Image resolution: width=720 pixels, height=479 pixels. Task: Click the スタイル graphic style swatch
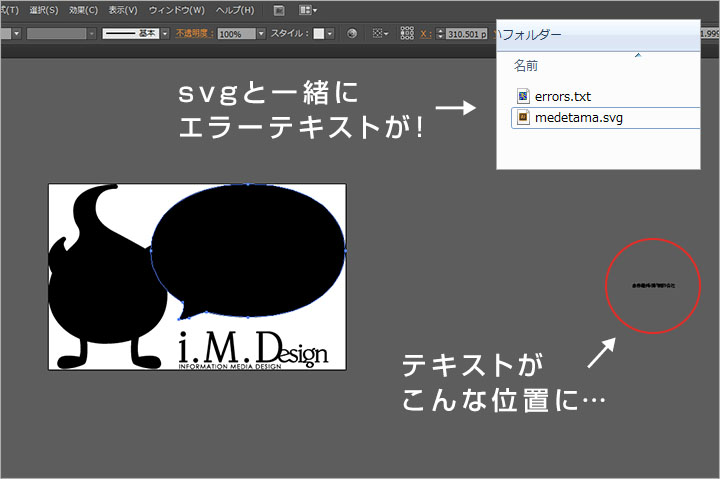319,34
